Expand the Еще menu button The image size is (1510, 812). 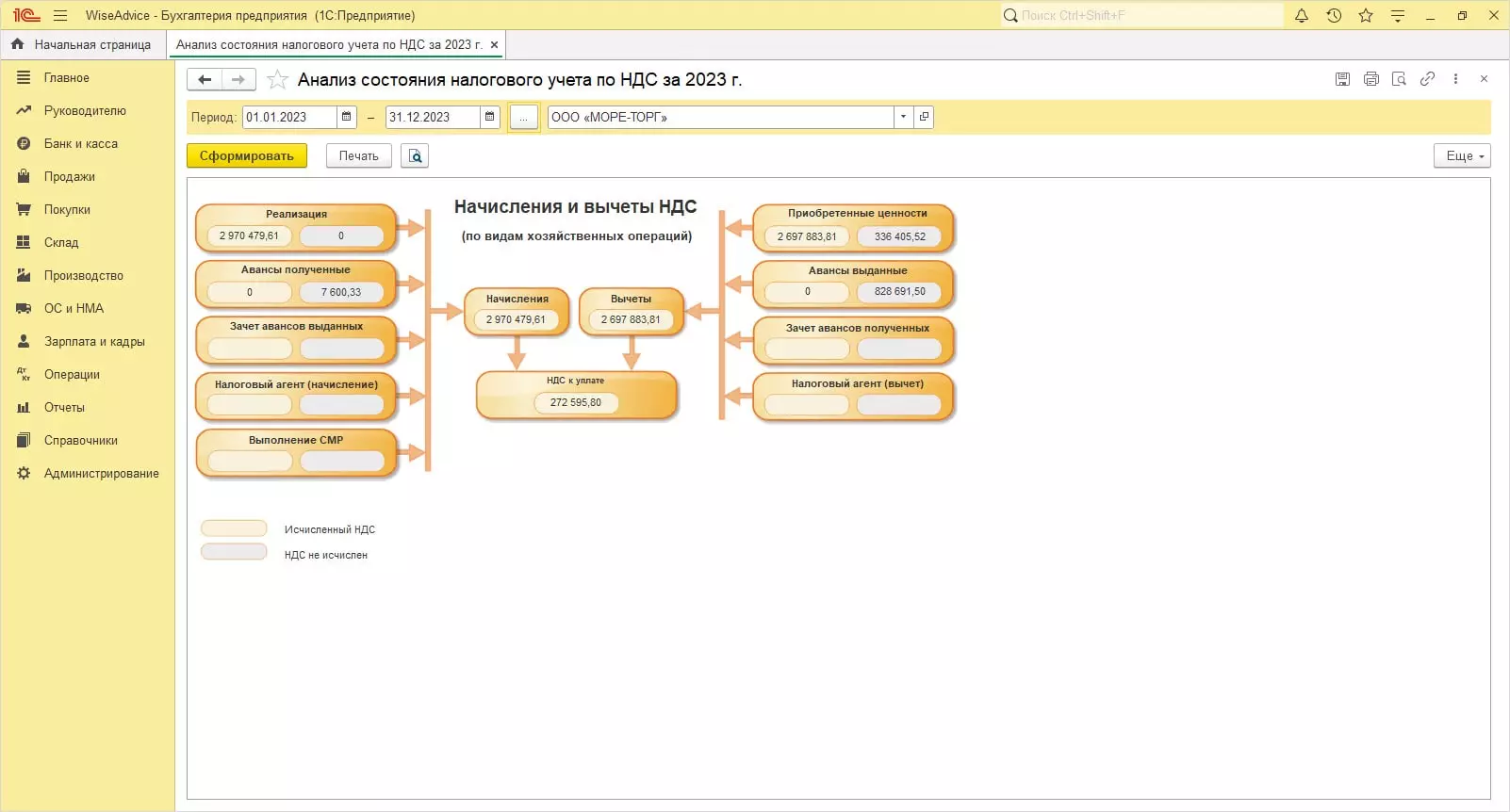click(x=1462, y=155)
